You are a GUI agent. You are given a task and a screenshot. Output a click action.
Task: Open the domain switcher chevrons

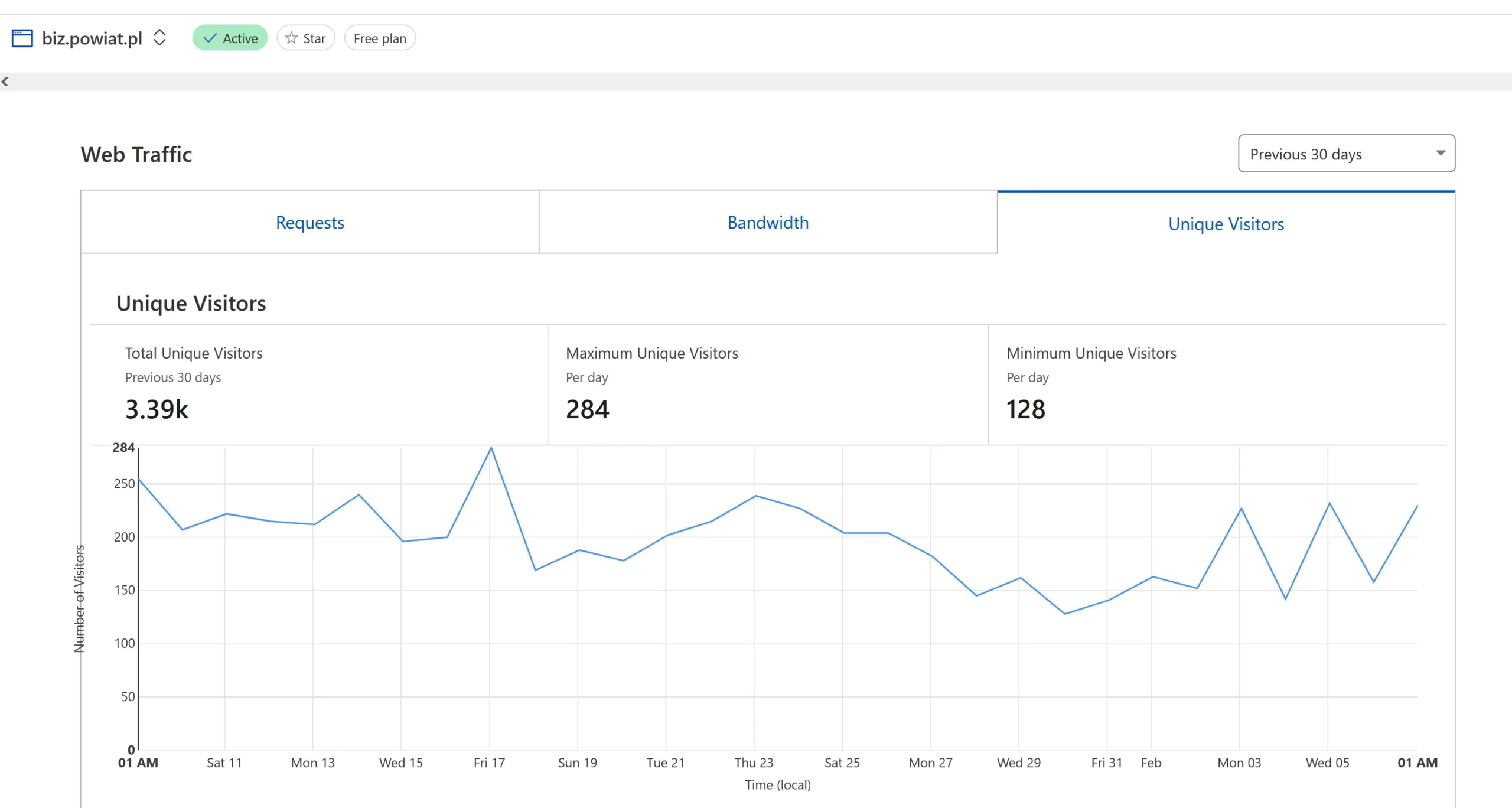(159, 38)
